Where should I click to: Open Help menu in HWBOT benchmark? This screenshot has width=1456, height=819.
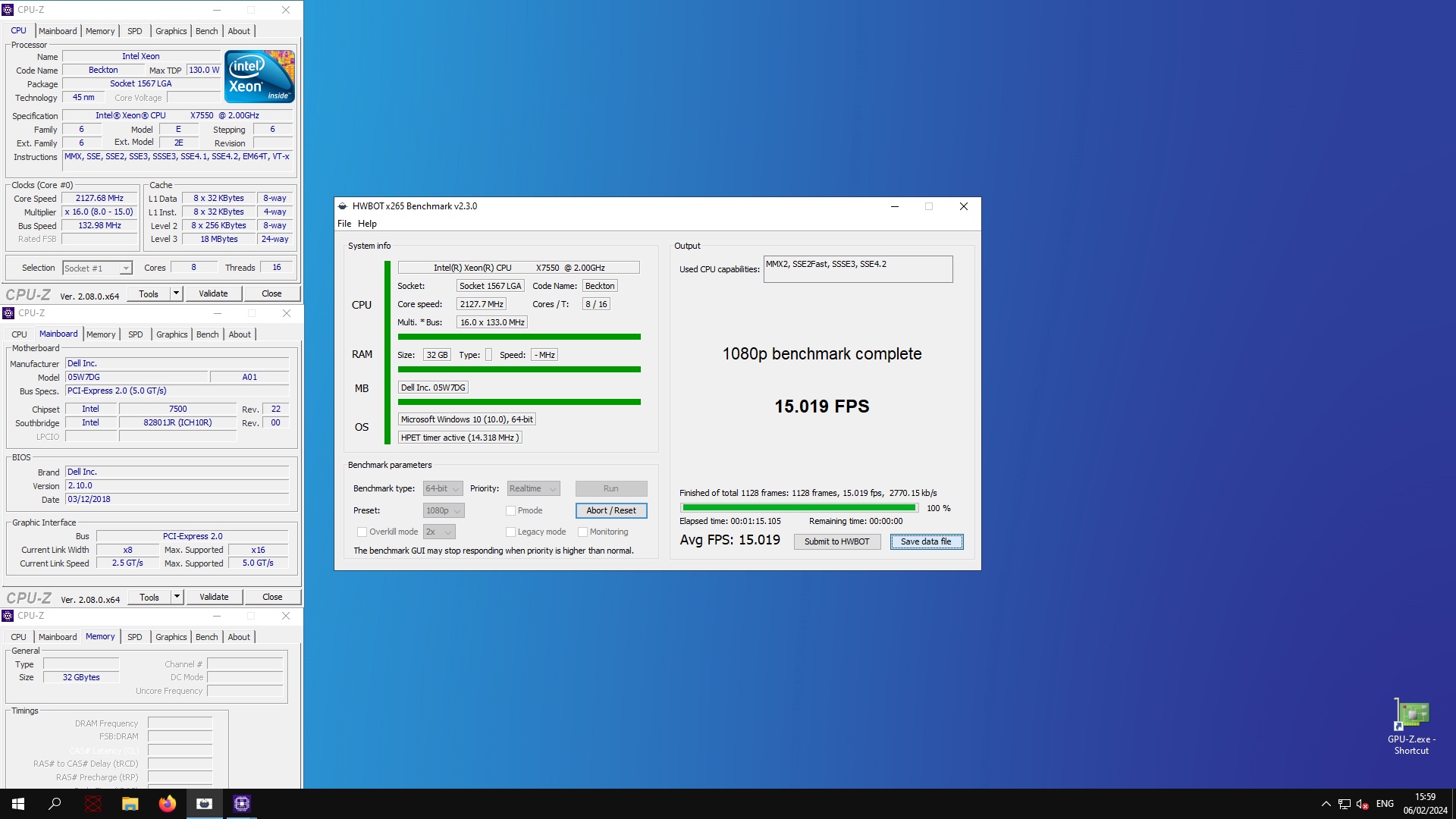click(367, 224)
